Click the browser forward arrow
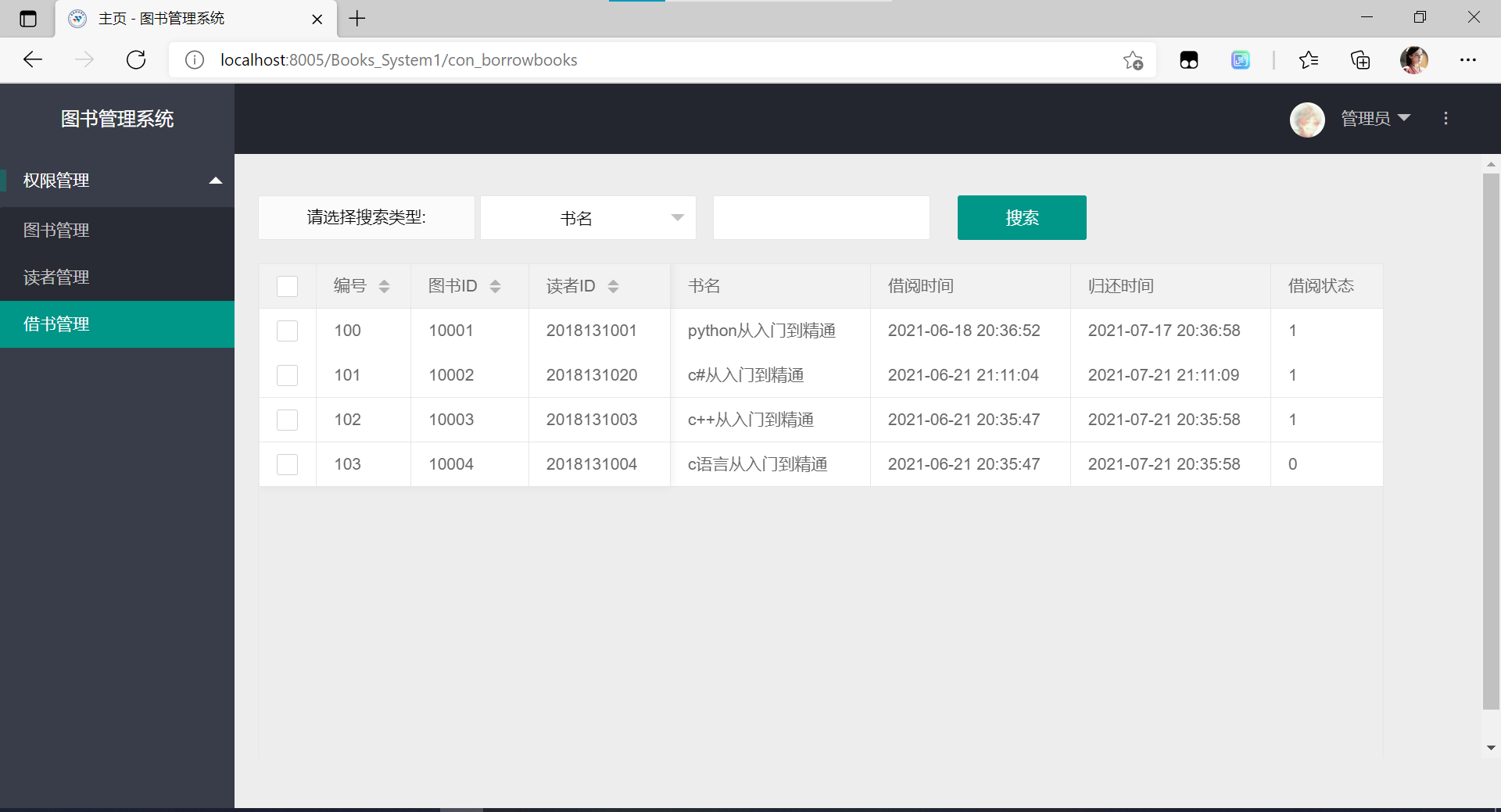Screen dimensions: 1501x812 tap(84, 60)
